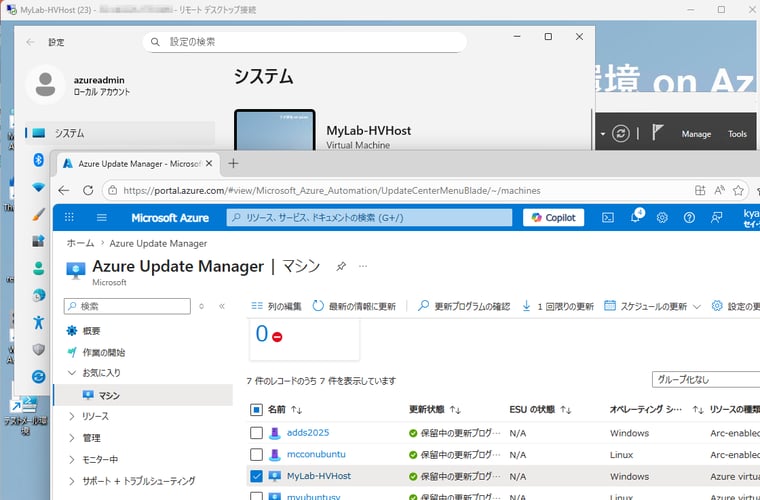Expand the 管理 menu section
Viewport: 760px width, 500px height.
(72, 438)
